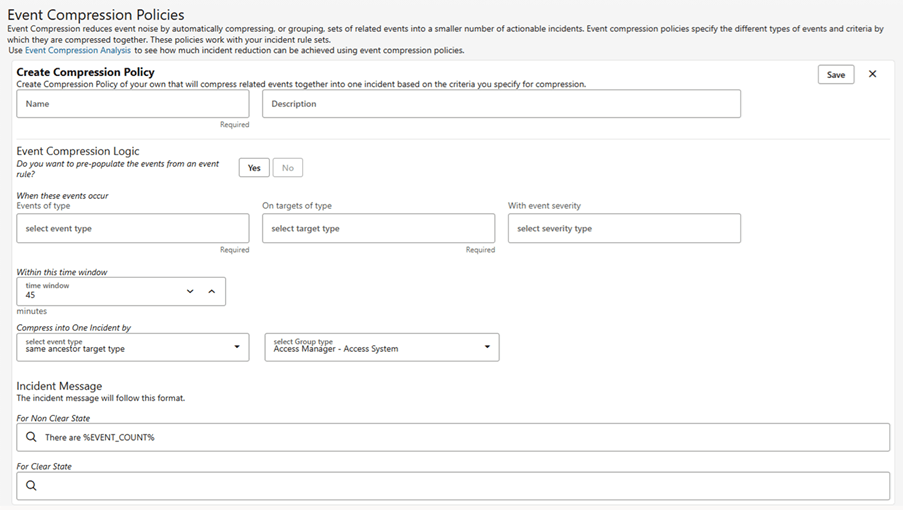This screenshot has width=903, height=510.
Task: Click the minutes label under time window
Action: tap(32, 311)
